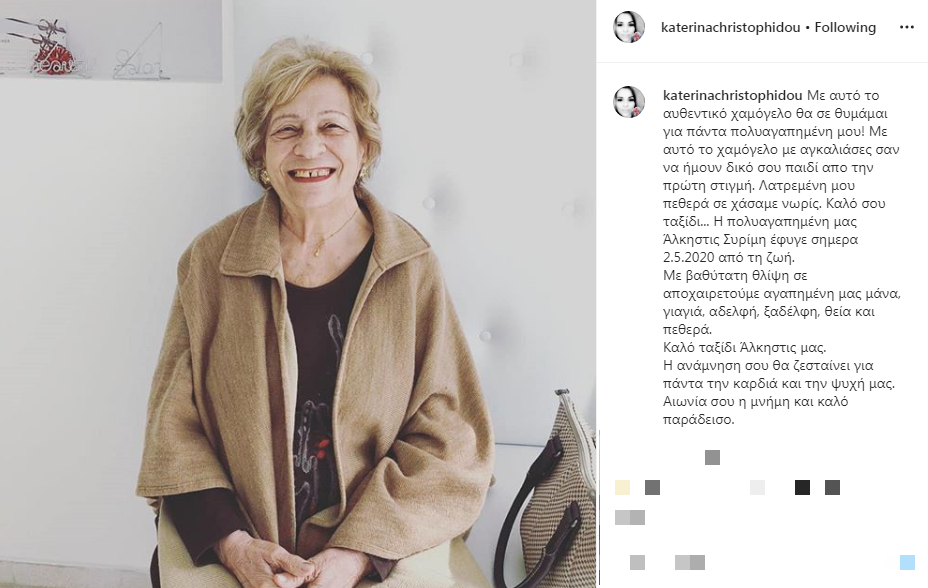
Task: Click the small avatar beside the caption
Action: click(629, 102)
